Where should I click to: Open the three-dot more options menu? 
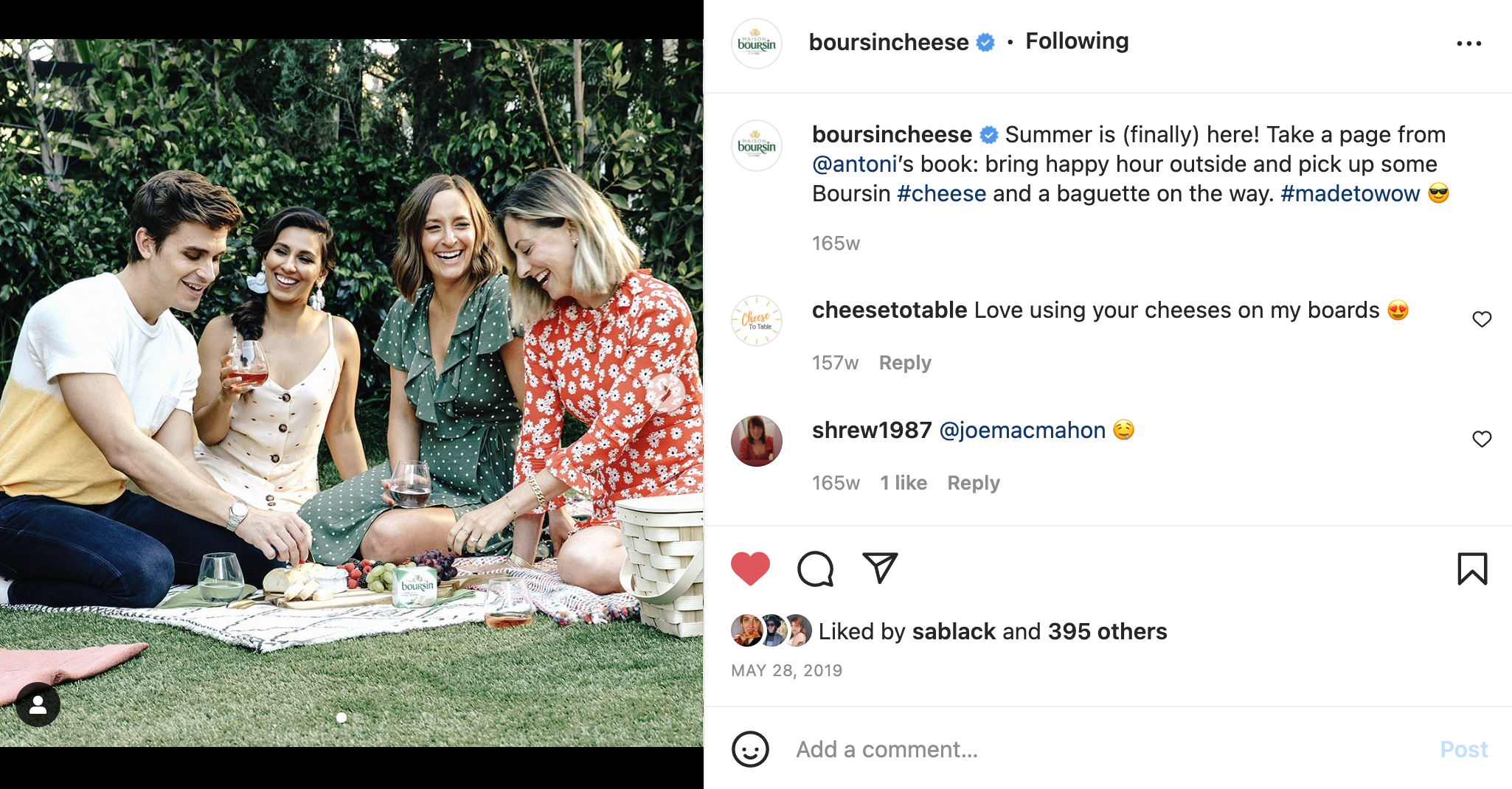[x=1468, y=44]
